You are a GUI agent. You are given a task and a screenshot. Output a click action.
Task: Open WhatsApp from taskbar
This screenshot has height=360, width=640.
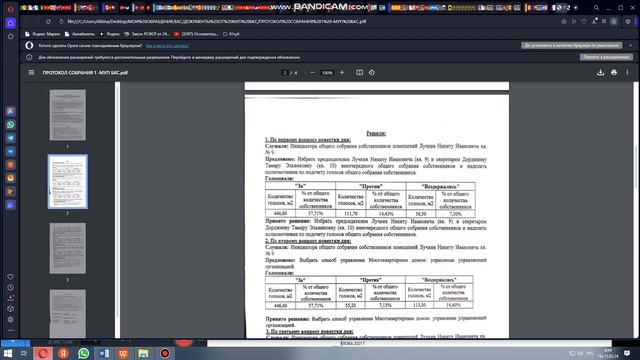pos(83,353)
